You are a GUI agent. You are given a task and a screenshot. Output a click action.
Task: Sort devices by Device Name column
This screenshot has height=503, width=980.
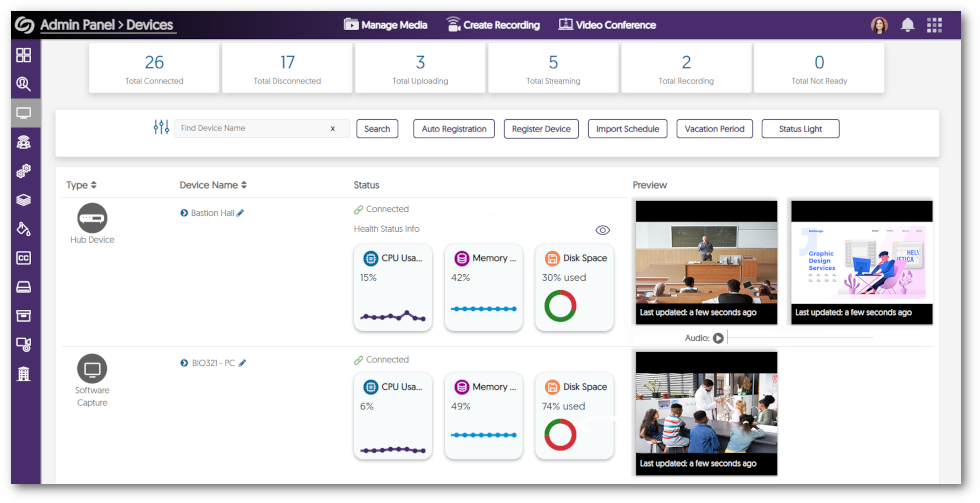click(213, 185)
